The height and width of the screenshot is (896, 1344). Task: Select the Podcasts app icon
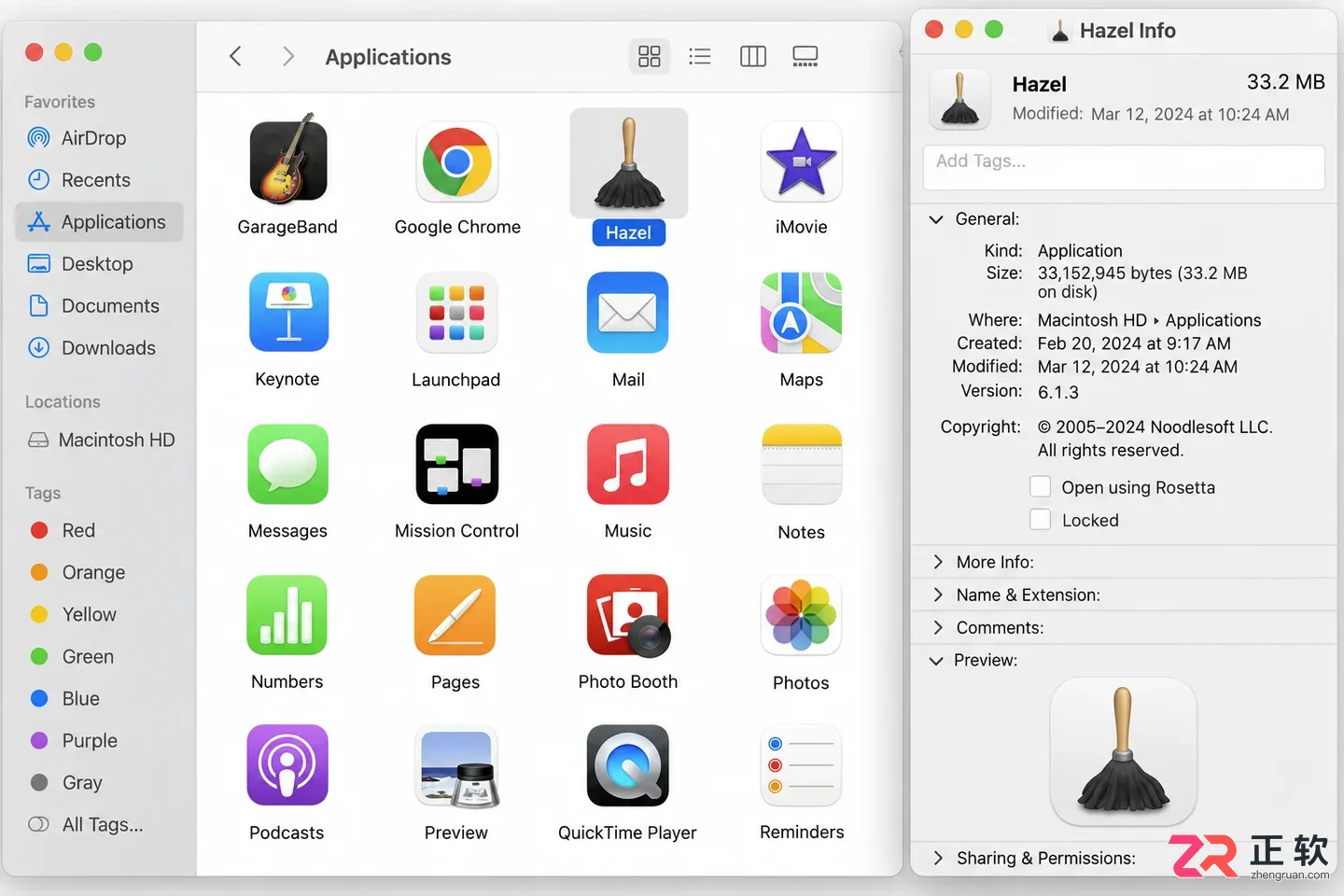coord(287,765)
